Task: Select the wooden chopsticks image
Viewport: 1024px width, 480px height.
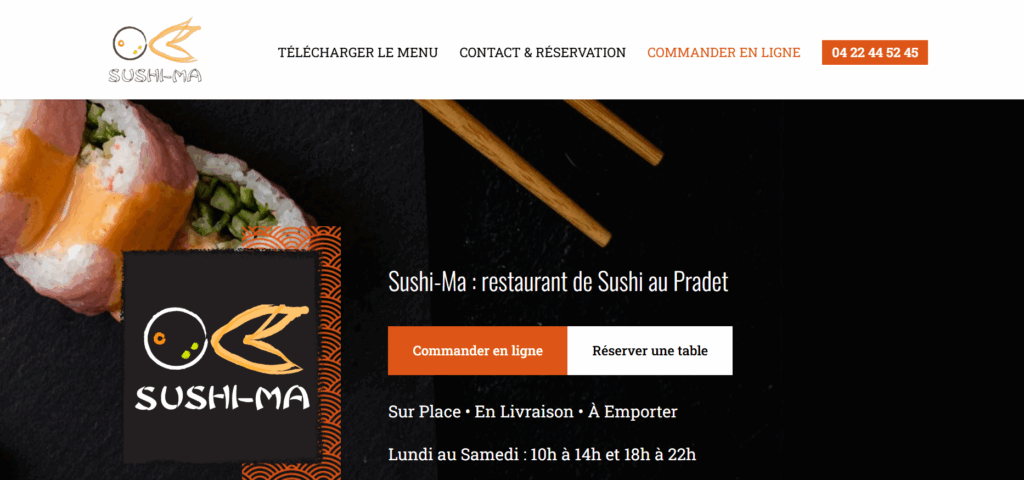Action: click(539, 167)
